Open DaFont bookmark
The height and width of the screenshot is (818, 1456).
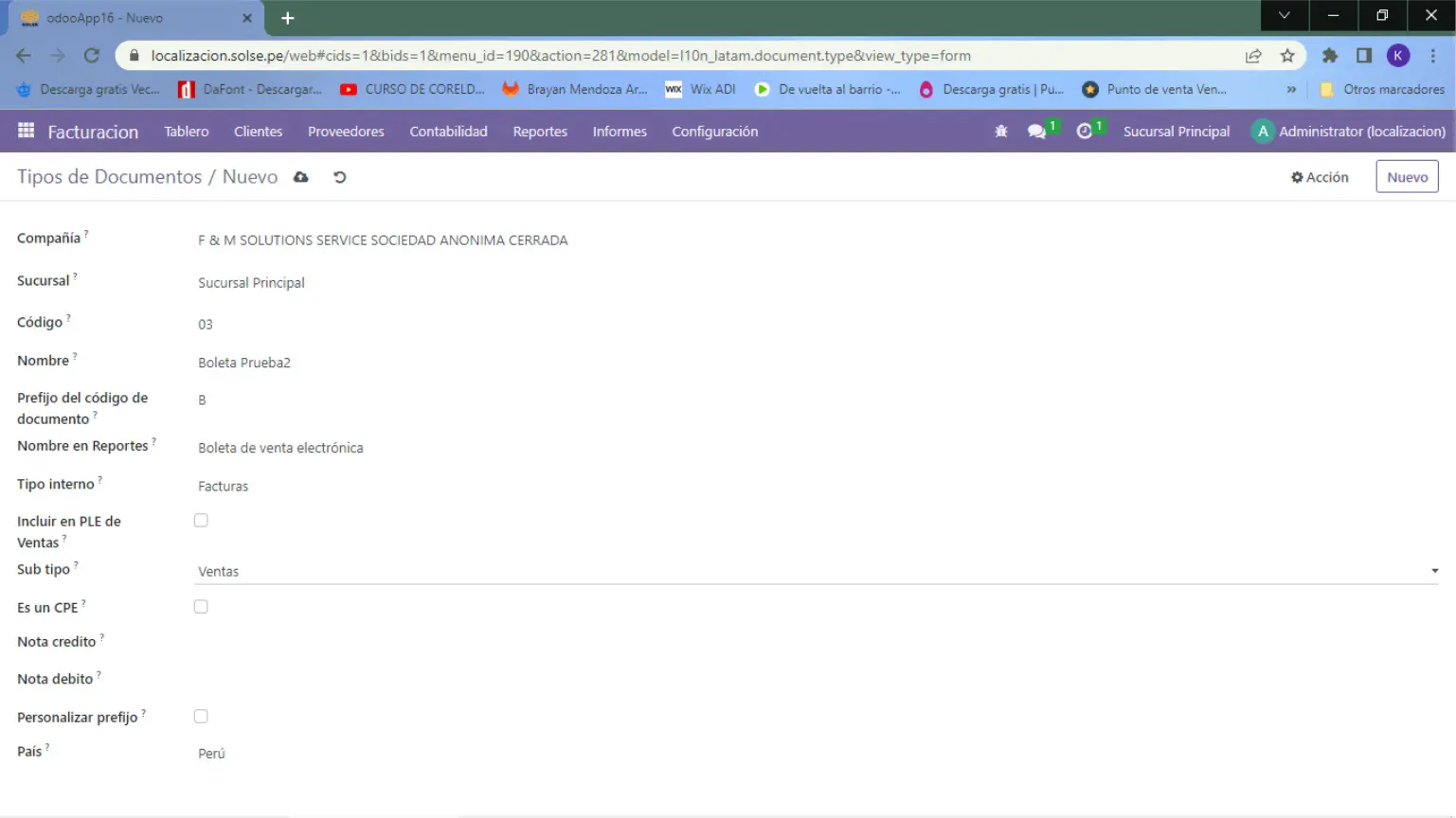tap(251, 89)
